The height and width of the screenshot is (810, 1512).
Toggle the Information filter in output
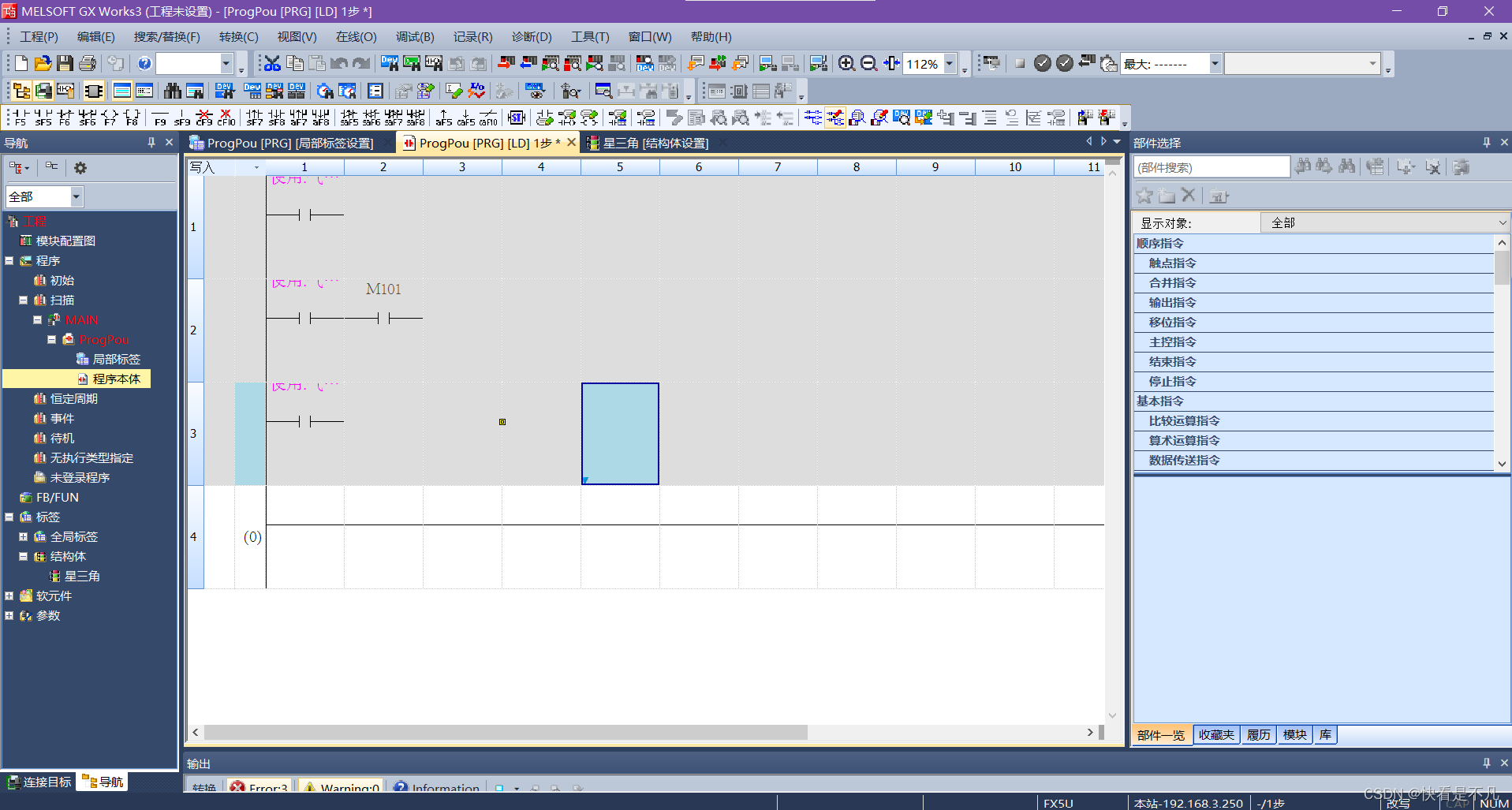pyautogui.click(x=436, y=786)
